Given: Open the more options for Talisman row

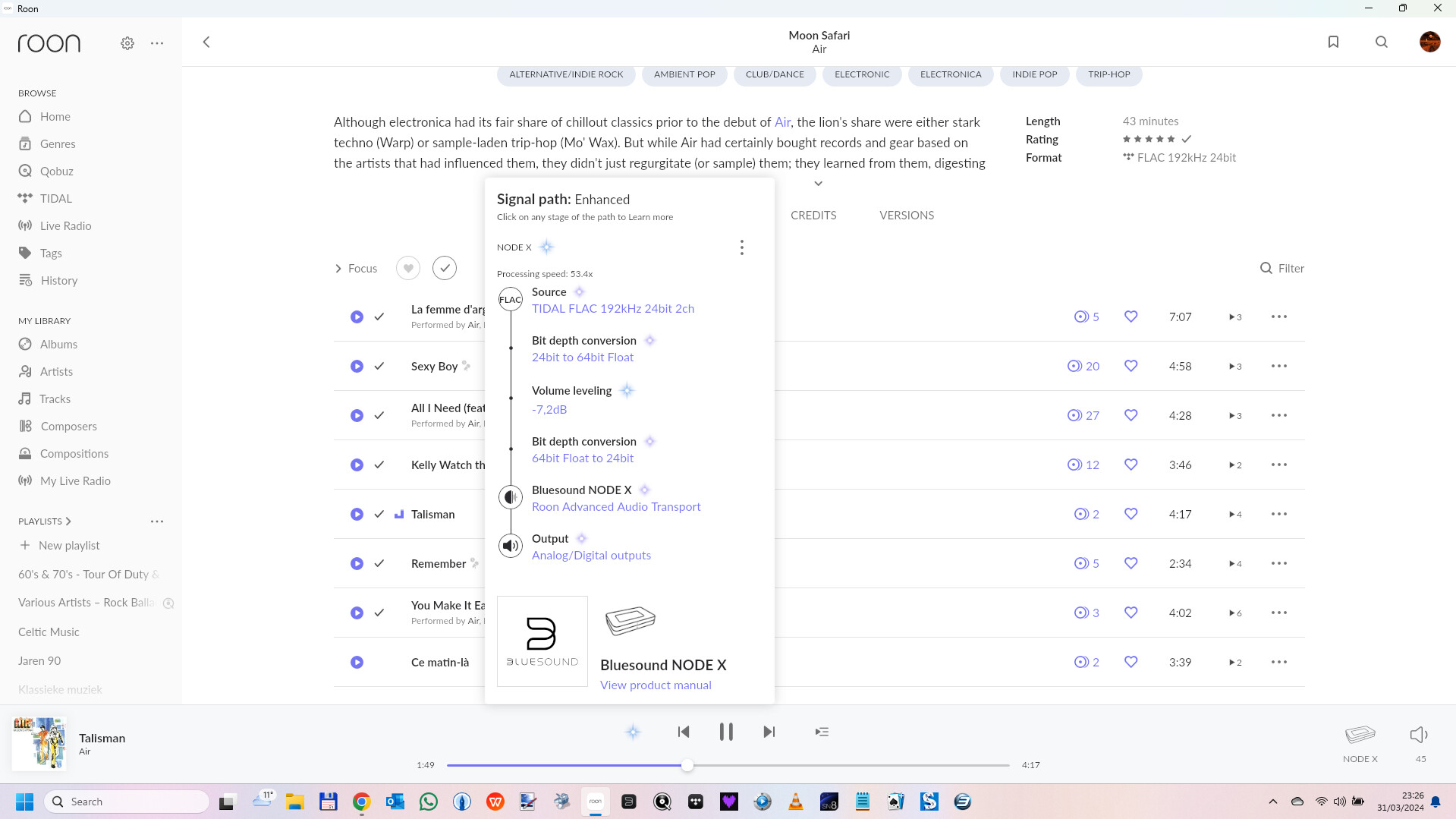Looking at the screenshot, I should (x=1278, y=514).
